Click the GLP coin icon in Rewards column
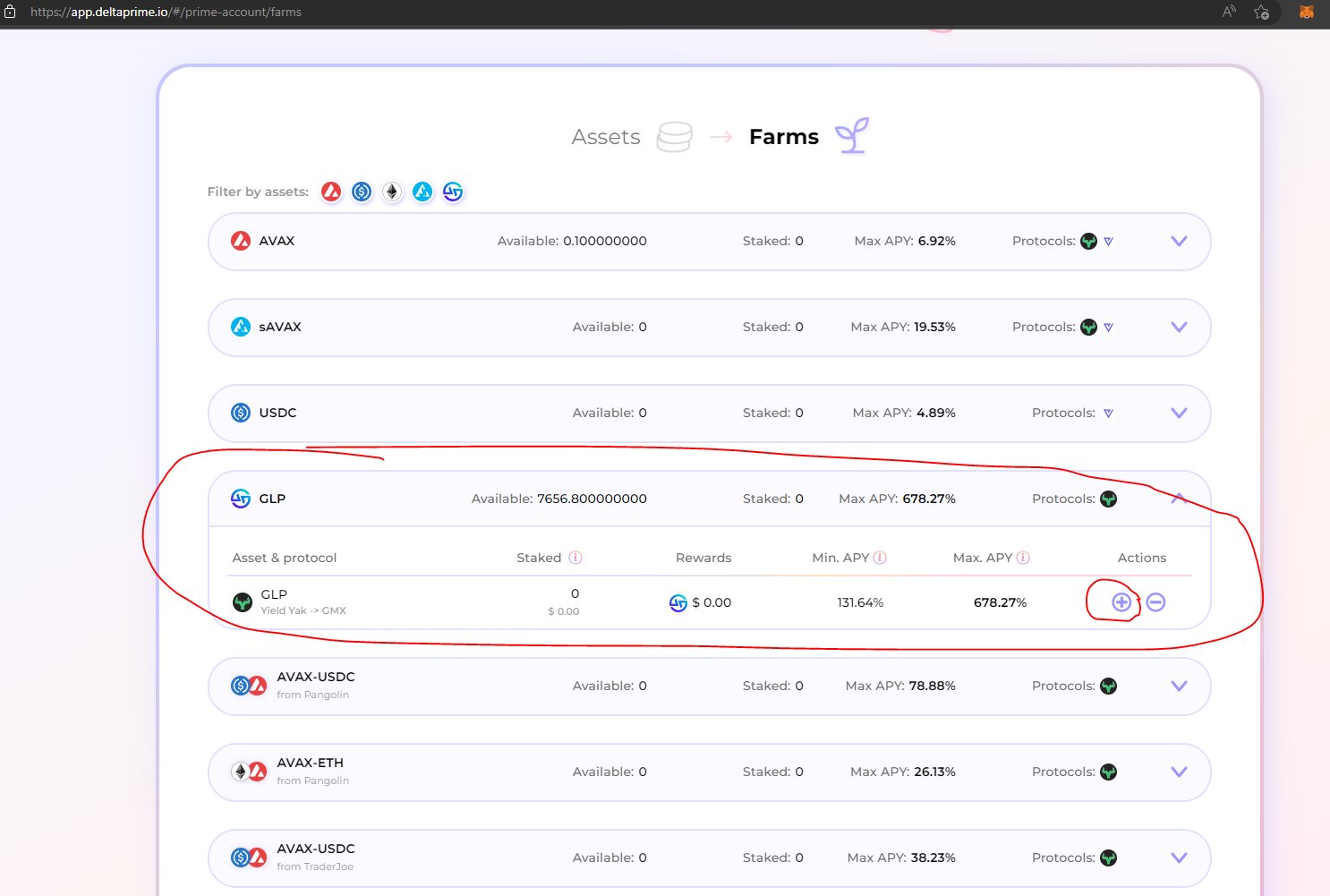 tap(678, 602)
